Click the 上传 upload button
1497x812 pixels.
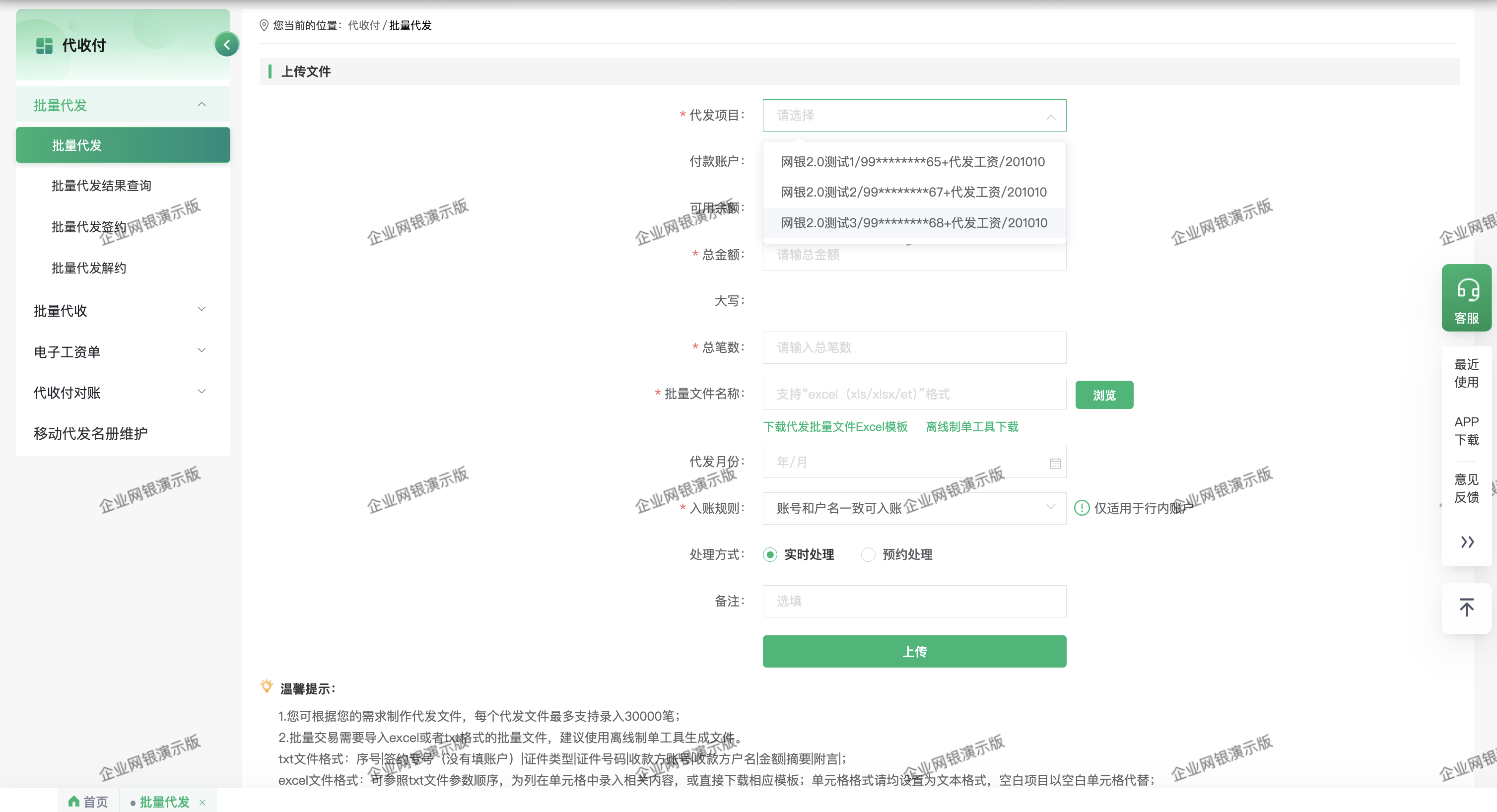coord(914,651)
